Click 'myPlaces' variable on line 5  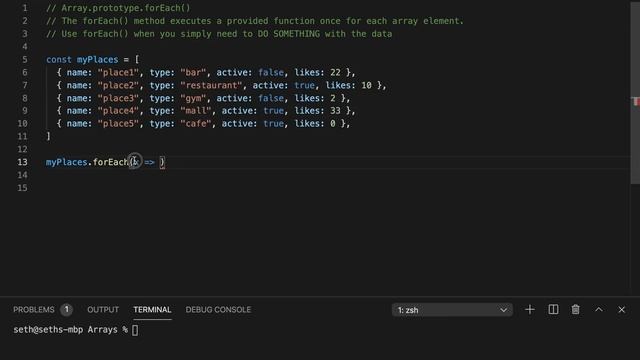click(98, 60)
